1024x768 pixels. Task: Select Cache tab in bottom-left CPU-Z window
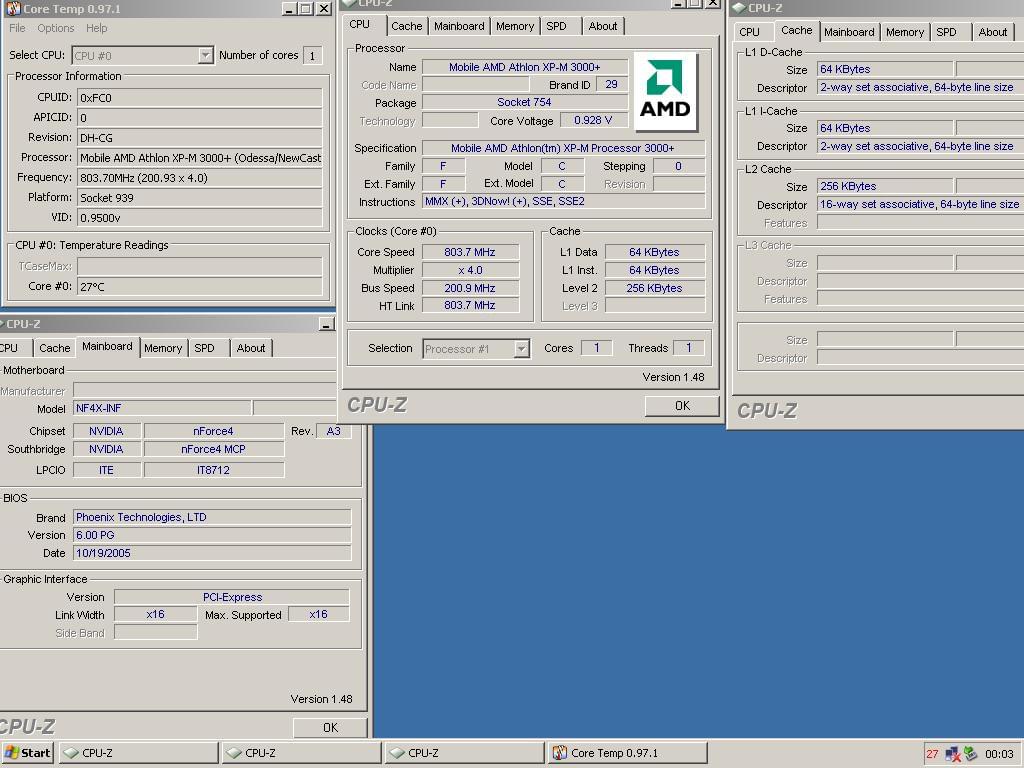[x=54, y=348]
